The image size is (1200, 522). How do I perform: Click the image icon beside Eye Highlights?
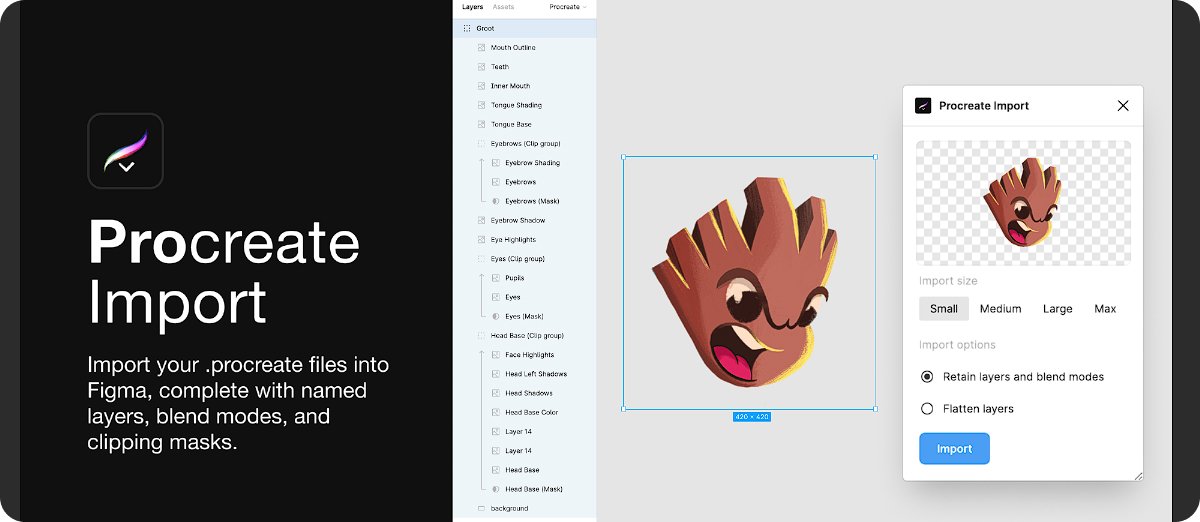click(481, 240)
